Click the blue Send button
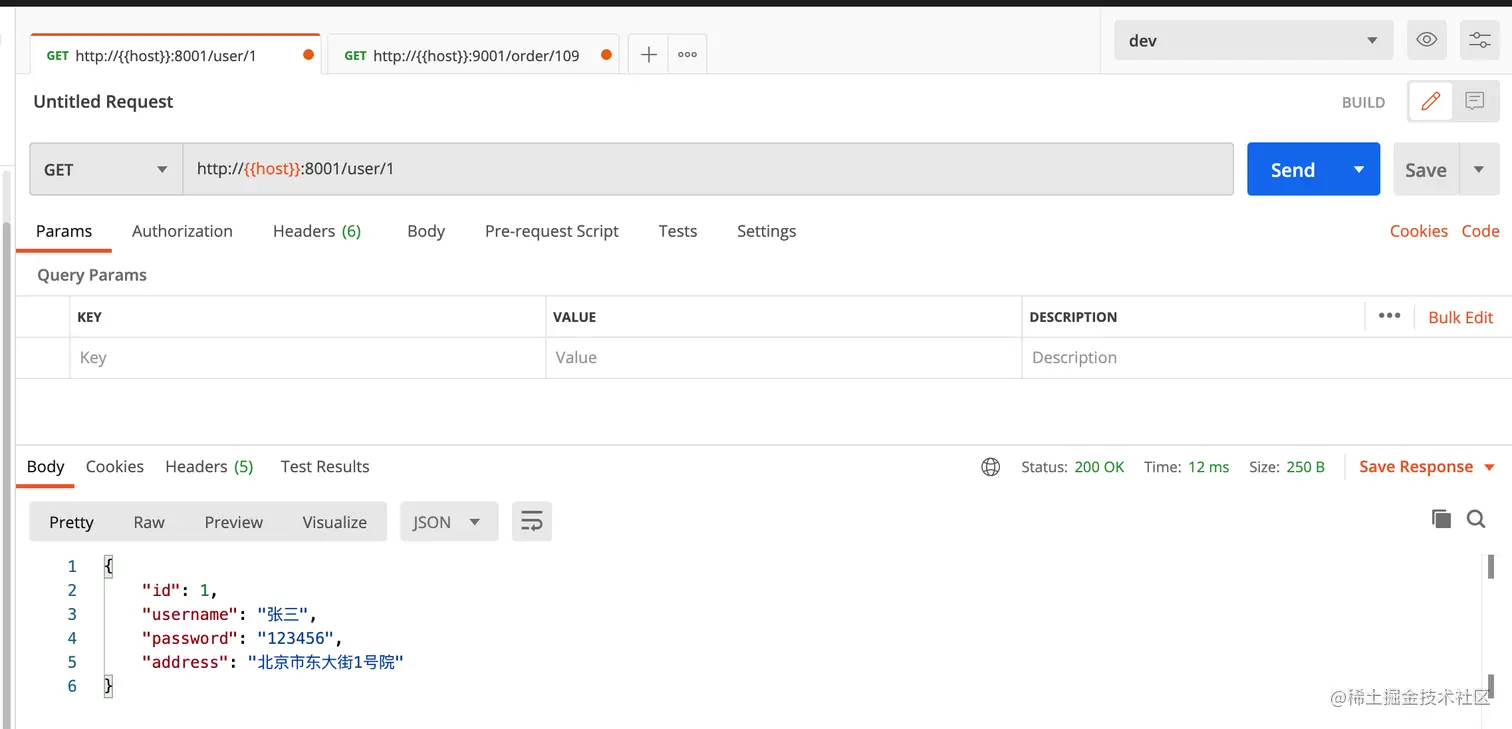This screenshot has width=1512, height=729. [1293, 169]
